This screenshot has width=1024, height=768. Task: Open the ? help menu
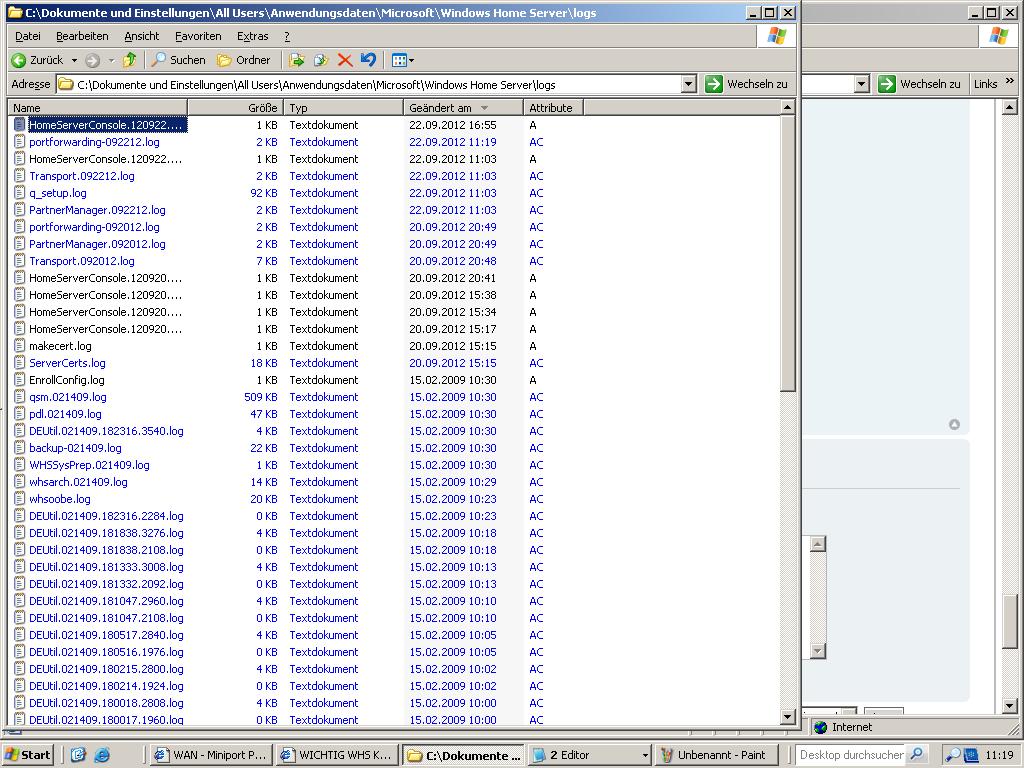click(287, 37)
